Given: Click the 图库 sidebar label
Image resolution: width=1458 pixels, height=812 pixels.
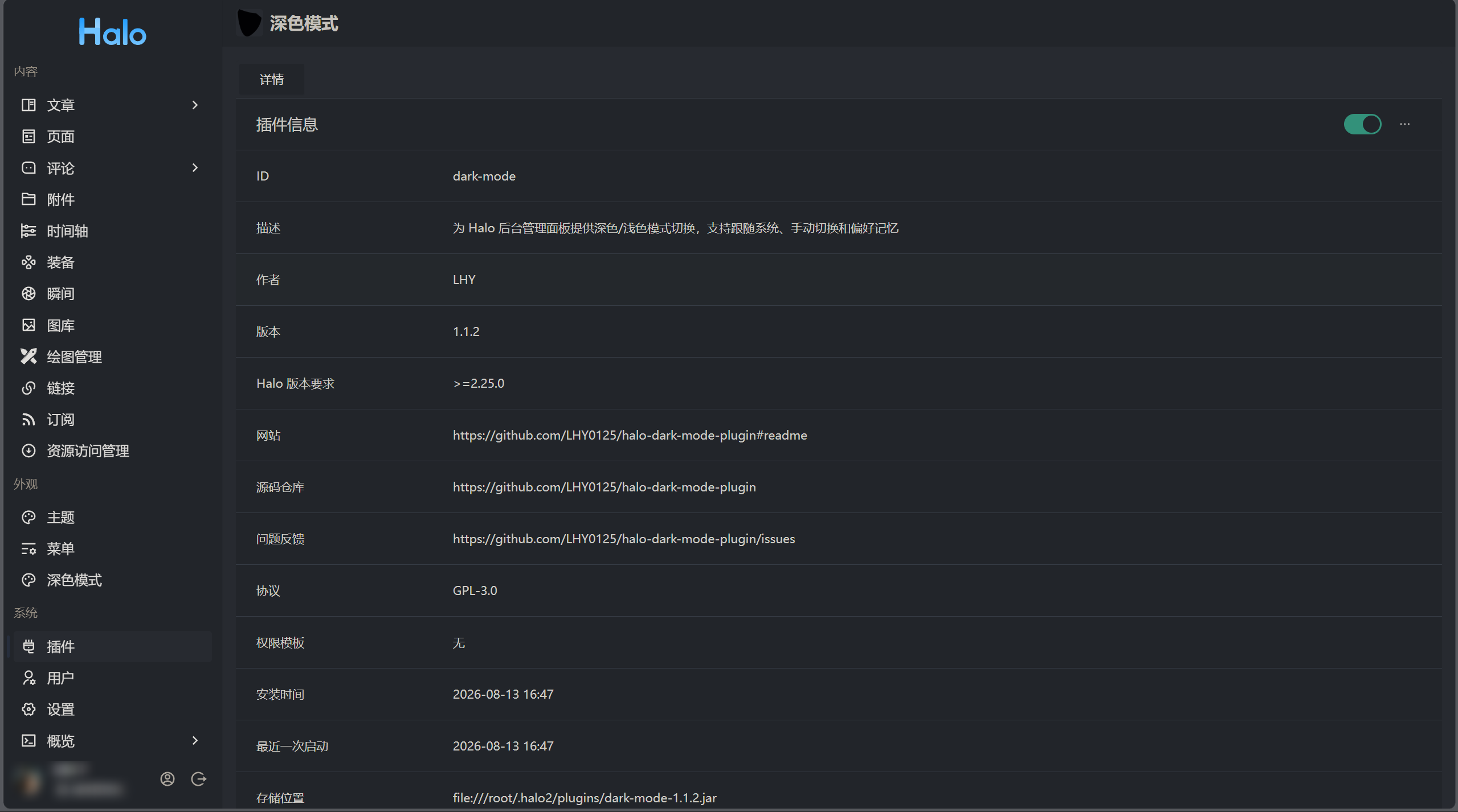Looking at the screenshot, I should click(60, 325).
